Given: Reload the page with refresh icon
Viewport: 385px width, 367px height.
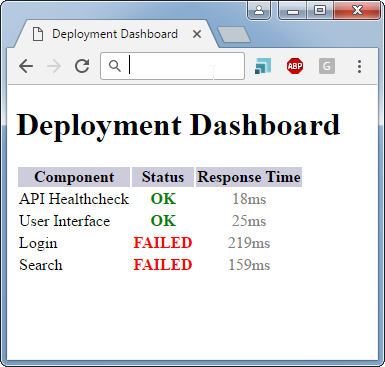Looking at the screenshot, I should click(82, 66).
